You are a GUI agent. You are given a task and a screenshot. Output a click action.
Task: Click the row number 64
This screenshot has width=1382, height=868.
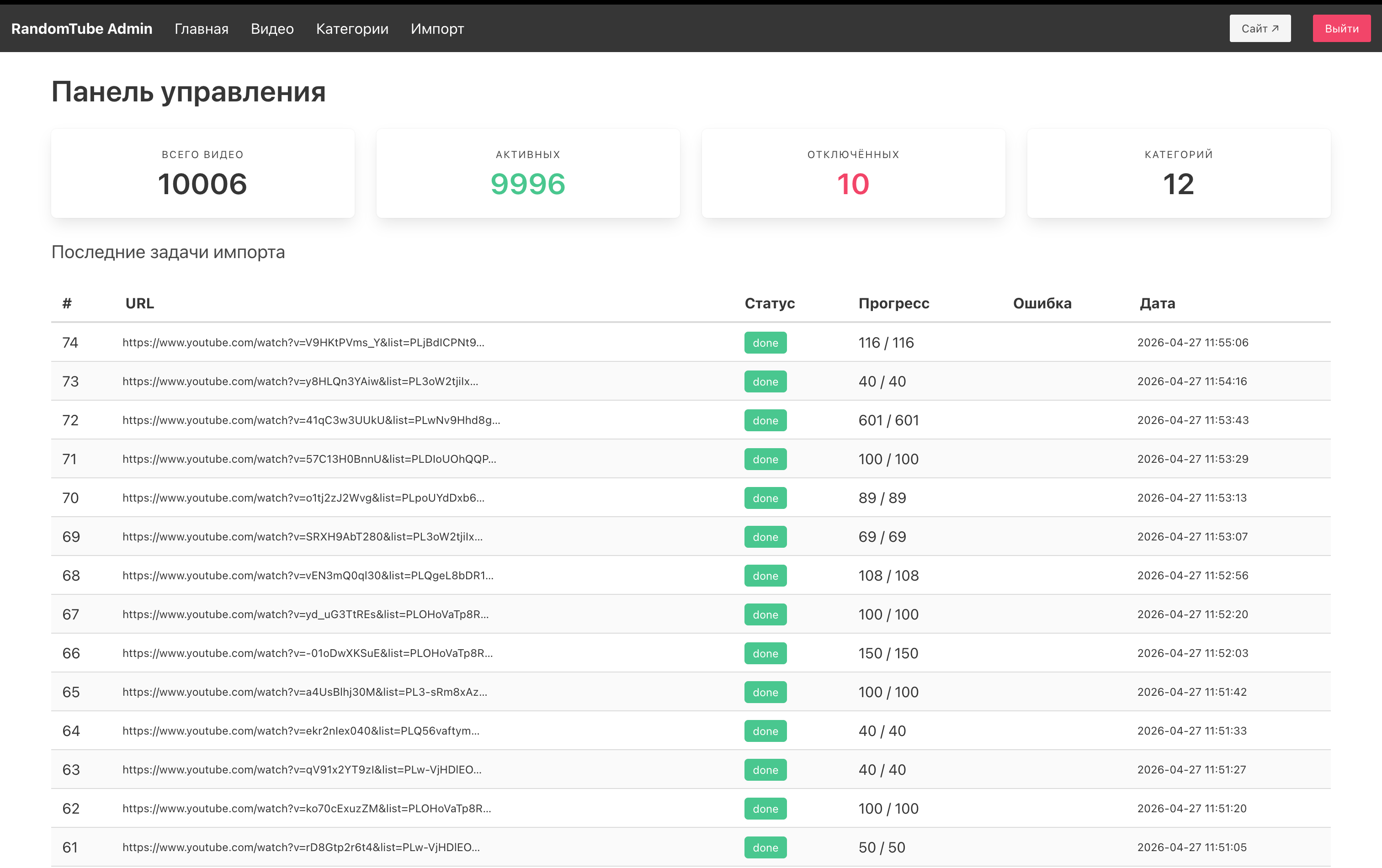pyautogui.click(x=70, y=731)
